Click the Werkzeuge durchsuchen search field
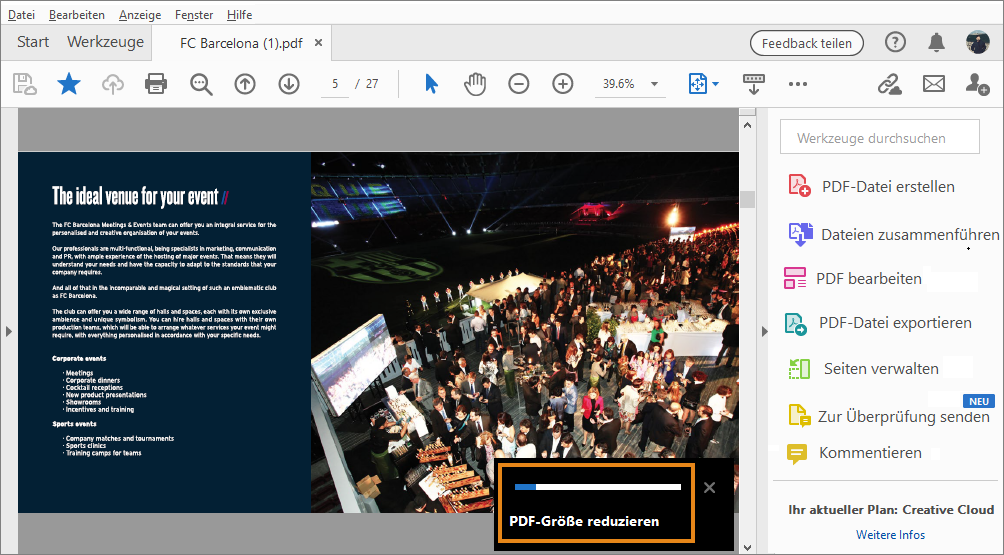This screenshot has height=555, width=1004. [880, 137]
